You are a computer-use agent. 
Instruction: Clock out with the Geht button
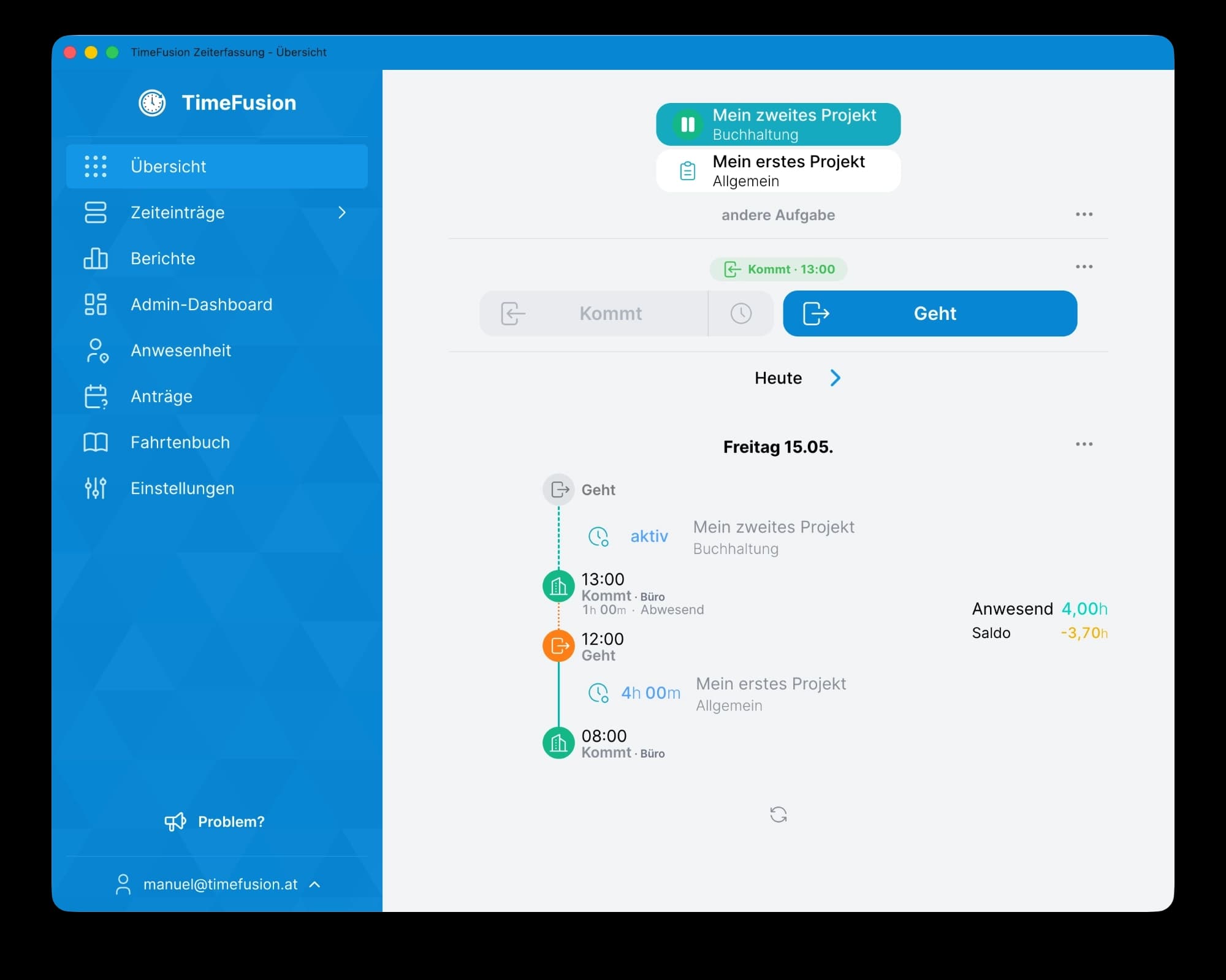930,313
